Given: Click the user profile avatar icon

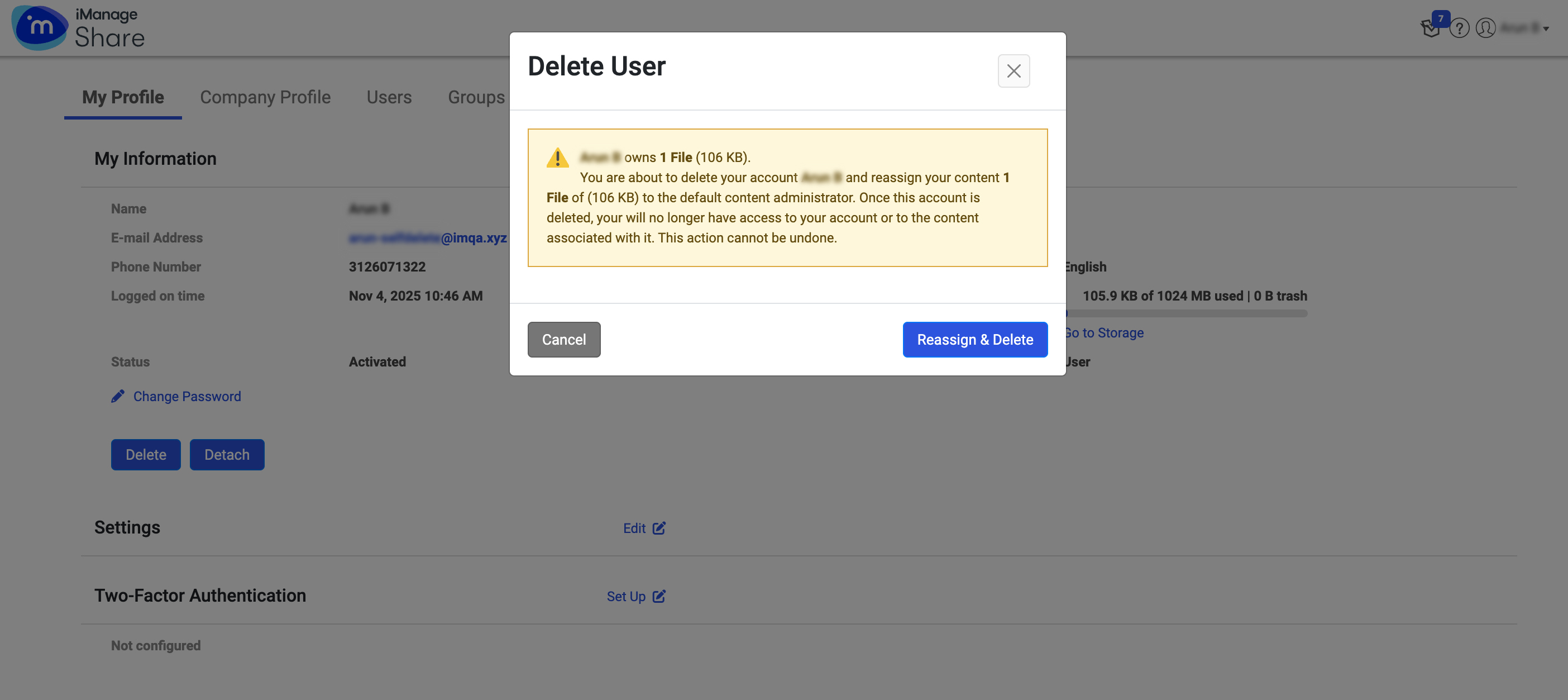Looking at the screenshot, I should [x=1485, y=28].
